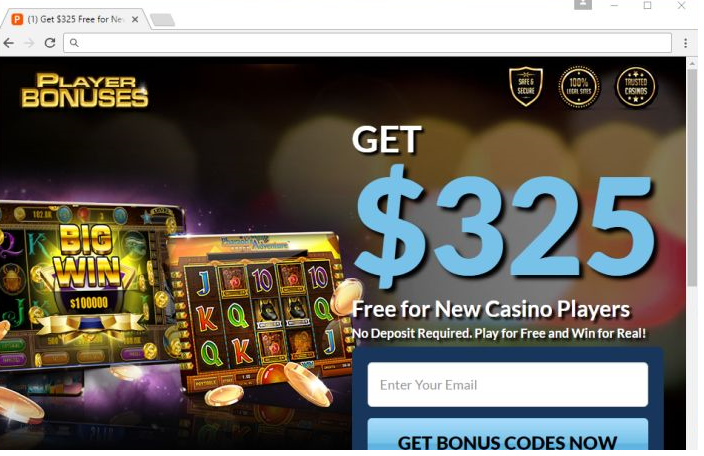Click the Get Bonus Codes Now button
This screenshot has width=704, height=456.
point(507,435)
